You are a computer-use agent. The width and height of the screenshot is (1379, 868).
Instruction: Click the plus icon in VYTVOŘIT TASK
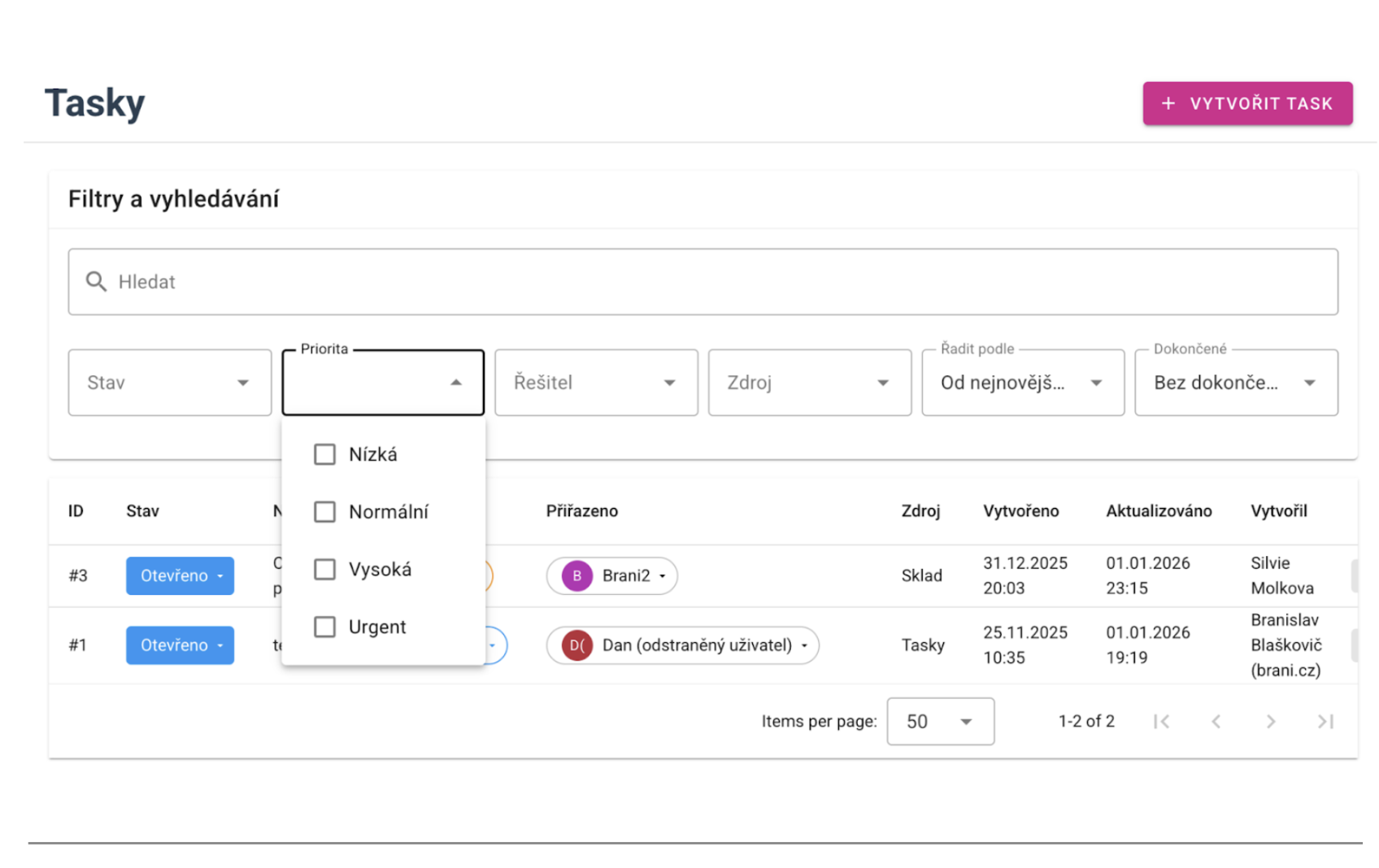pyautogui.click(x=1168, y=103)
